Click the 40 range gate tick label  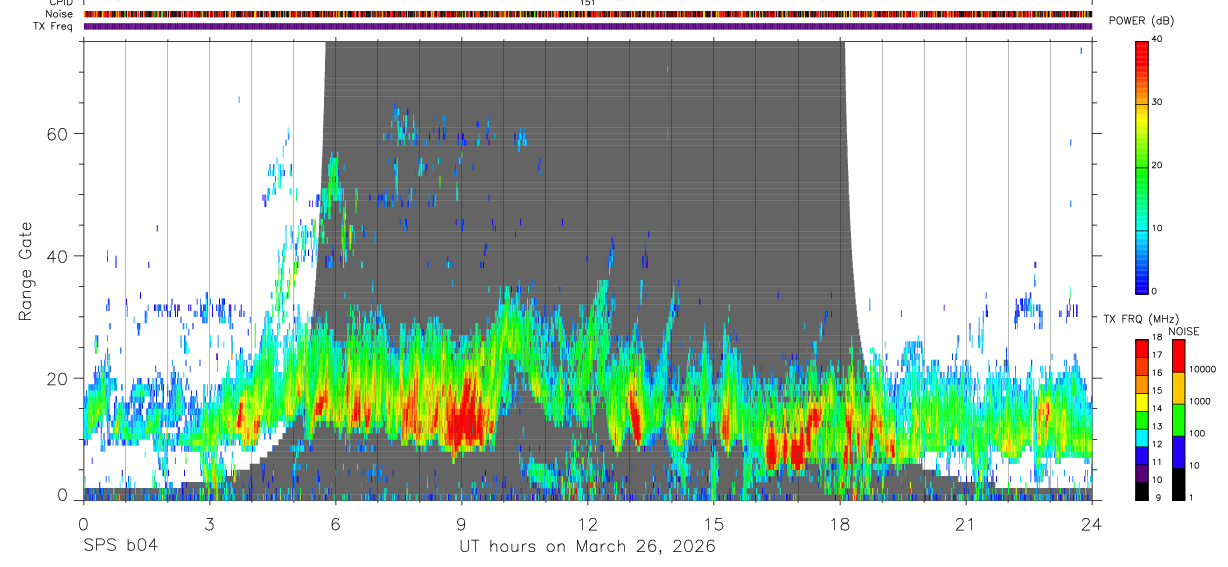60,256
